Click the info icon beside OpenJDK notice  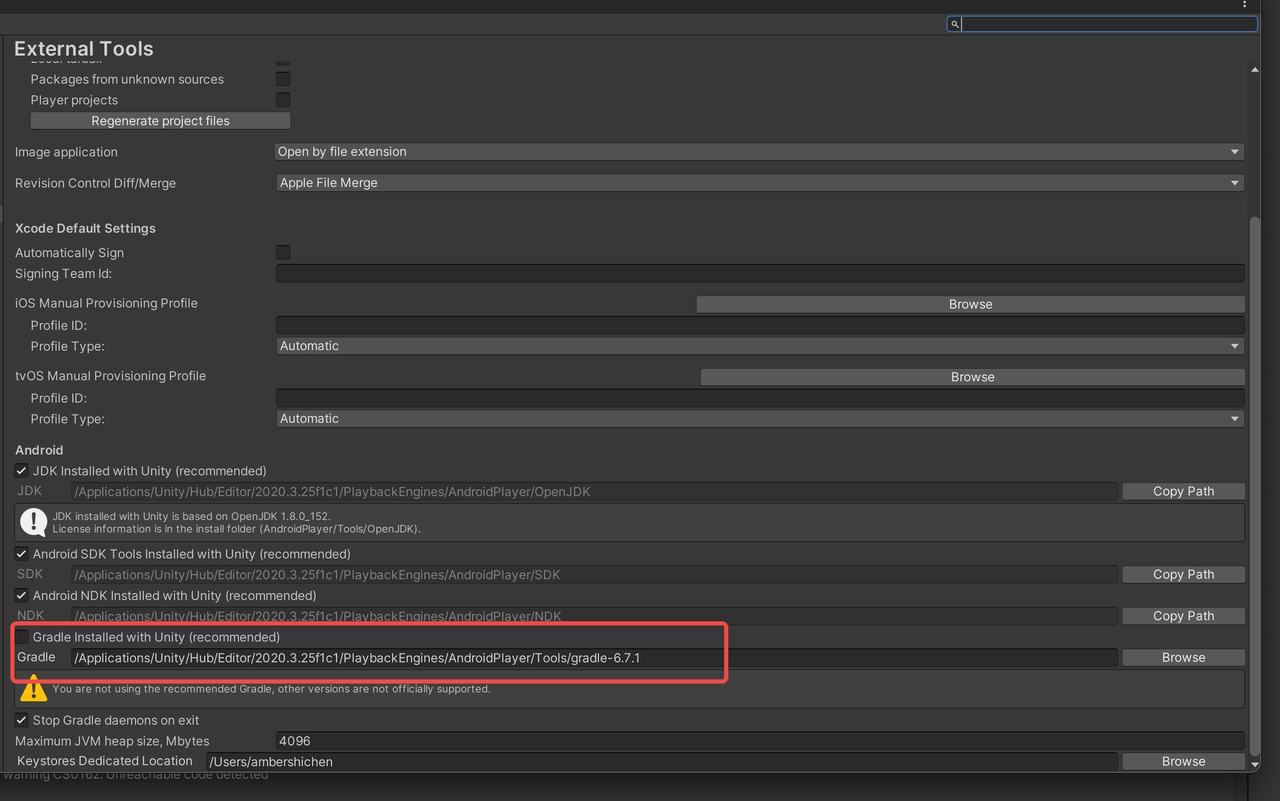point(33,522)
